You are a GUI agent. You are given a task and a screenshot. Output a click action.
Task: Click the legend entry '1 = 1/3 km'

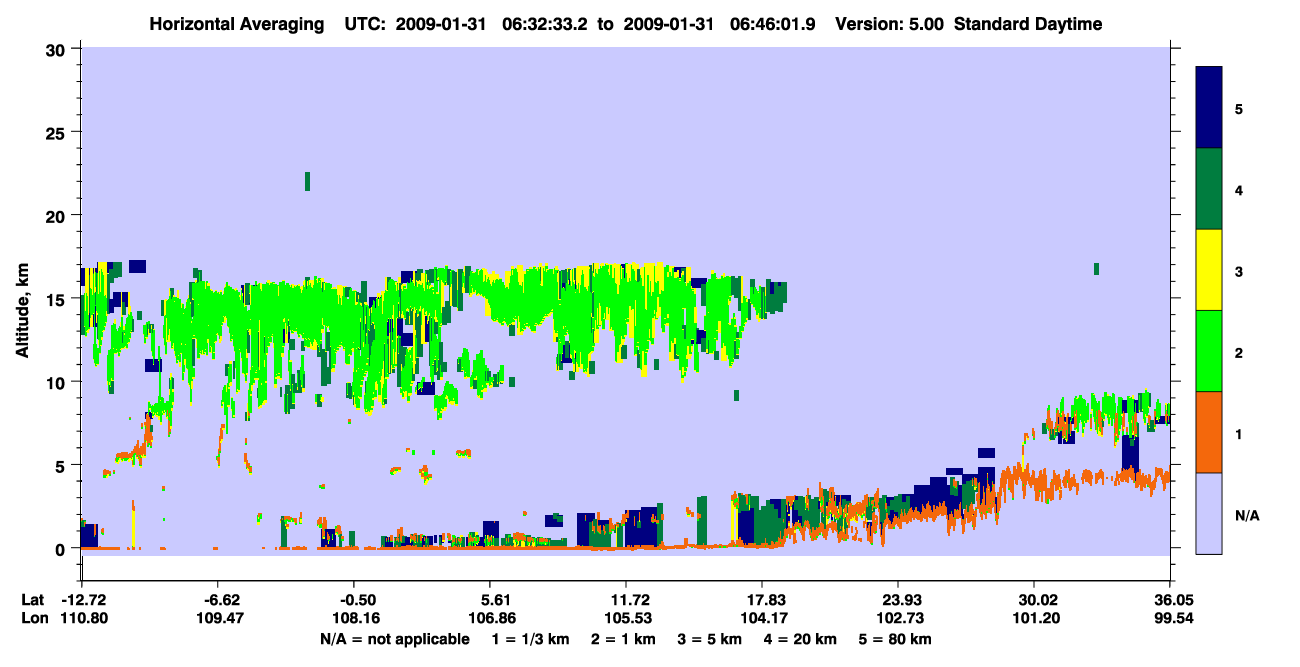tap(530, 638)
